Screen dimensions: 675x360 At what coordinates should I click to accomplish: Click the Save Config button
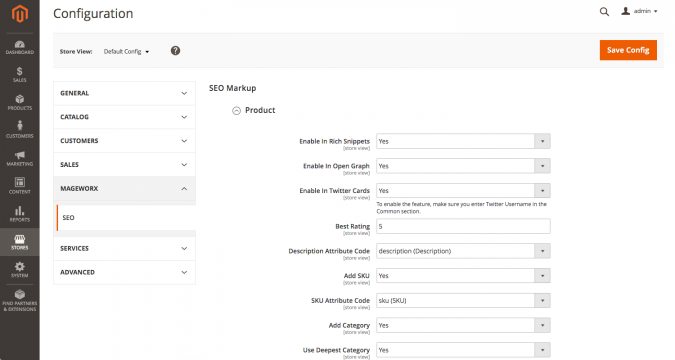click(628, 50)
